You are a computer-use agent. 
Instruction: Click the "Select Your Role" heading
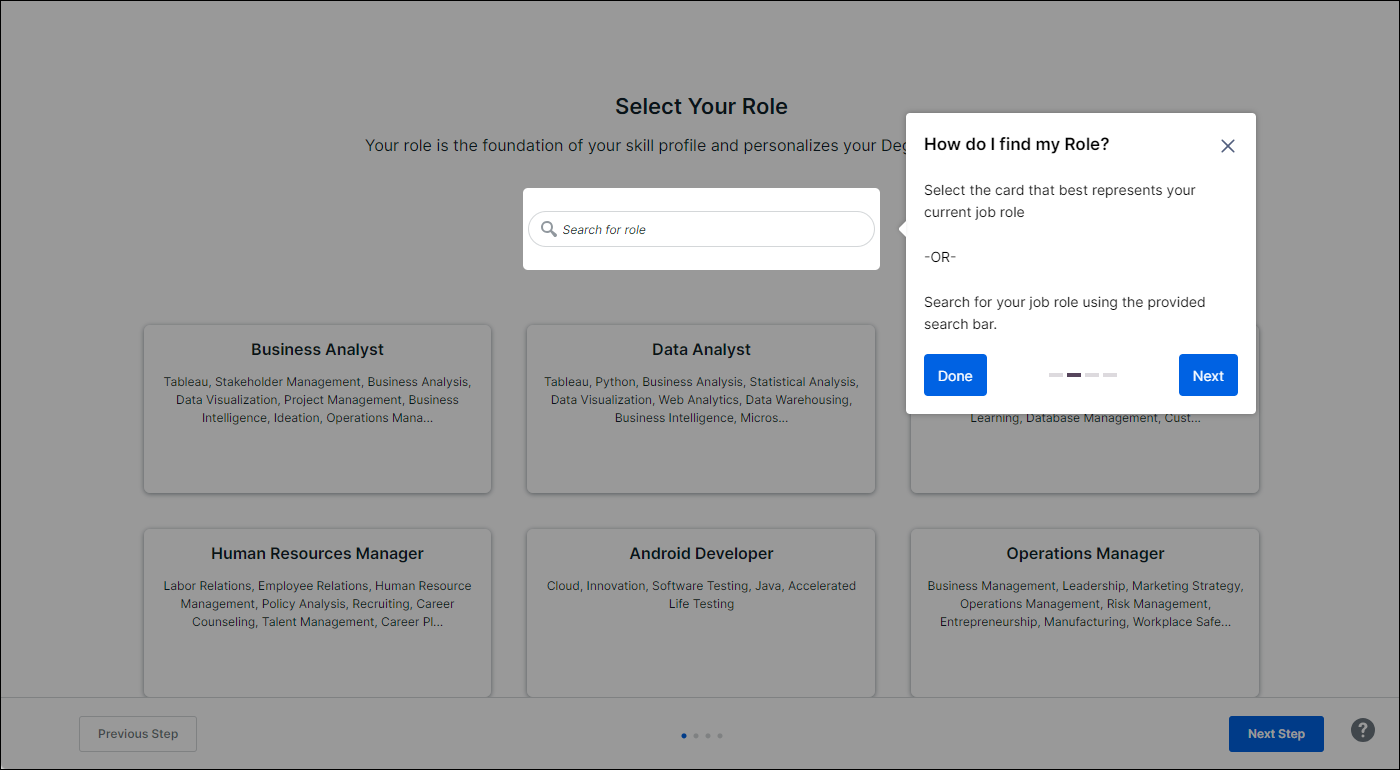coord(701,106)
